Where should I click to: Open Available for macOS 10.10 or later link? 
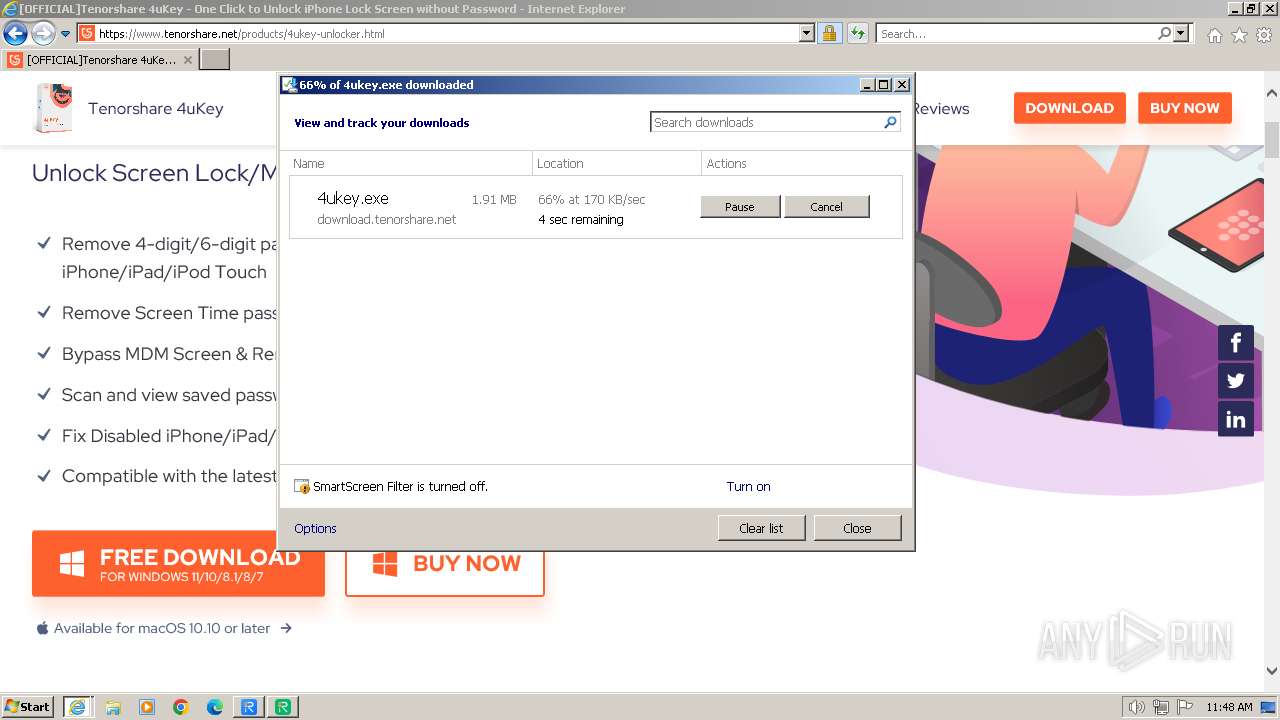click(x=164, y=628)
